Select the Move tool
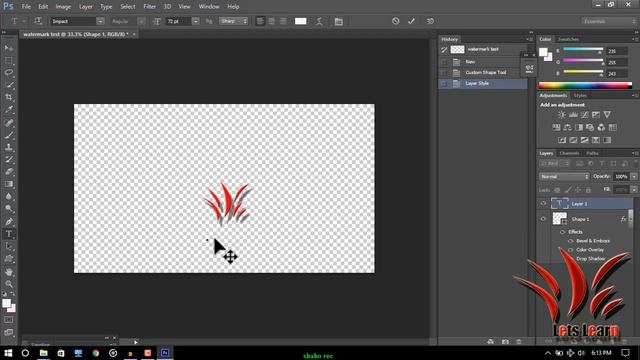Screen dimensions: 640x360 click(x=9, y=48)
